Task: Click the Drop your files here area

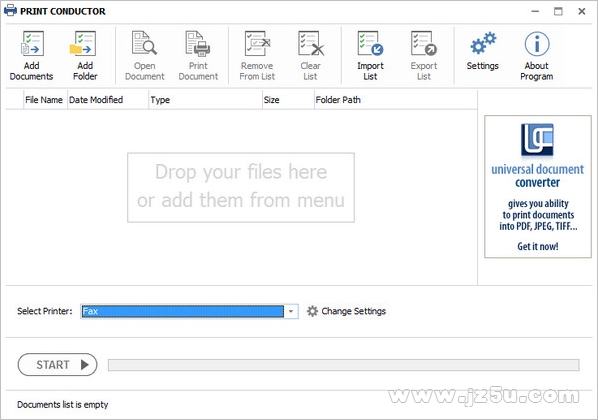Action: [241, 187]
